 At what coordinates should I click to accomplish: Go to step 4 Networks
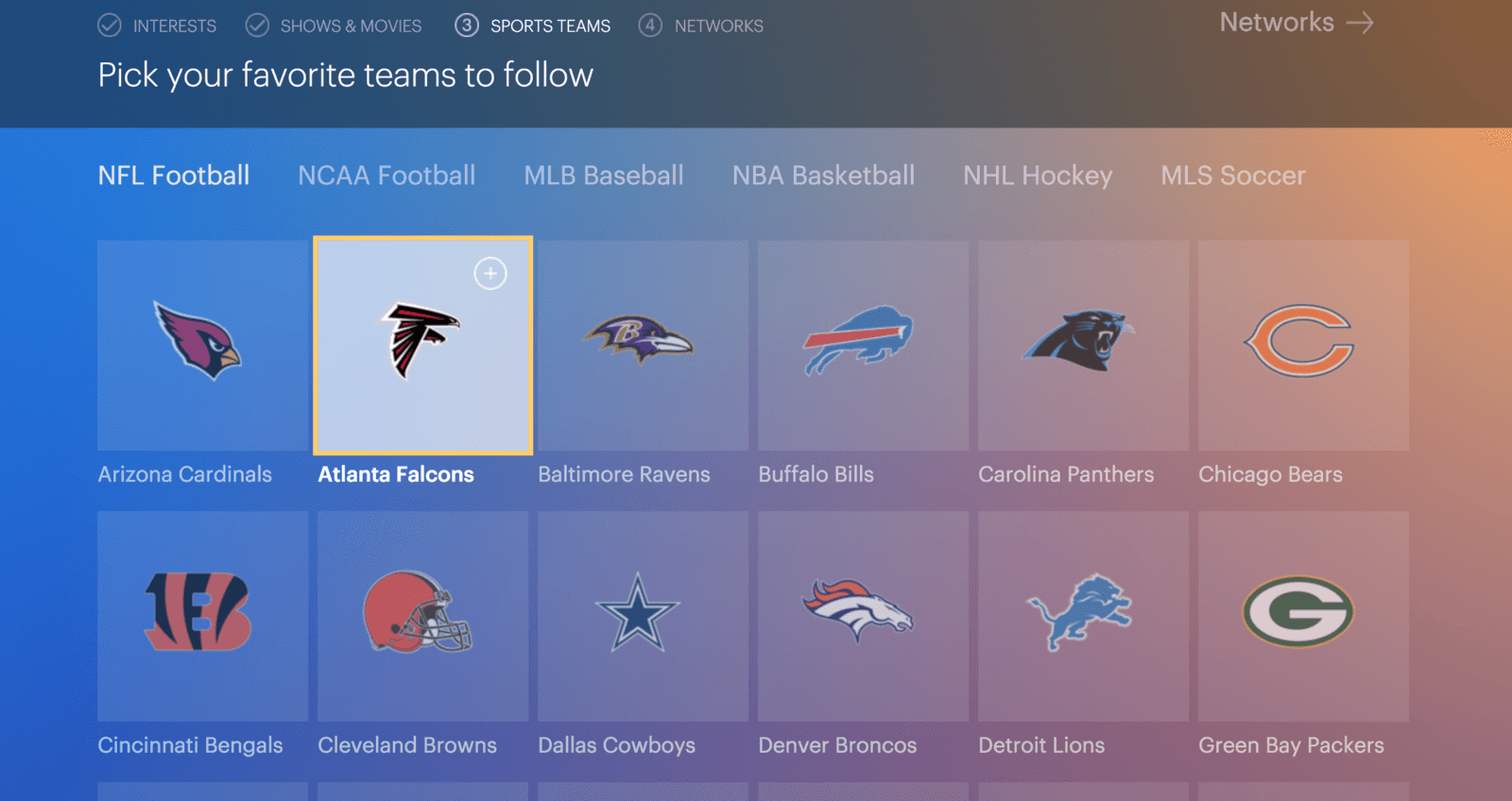pos(700,26)
